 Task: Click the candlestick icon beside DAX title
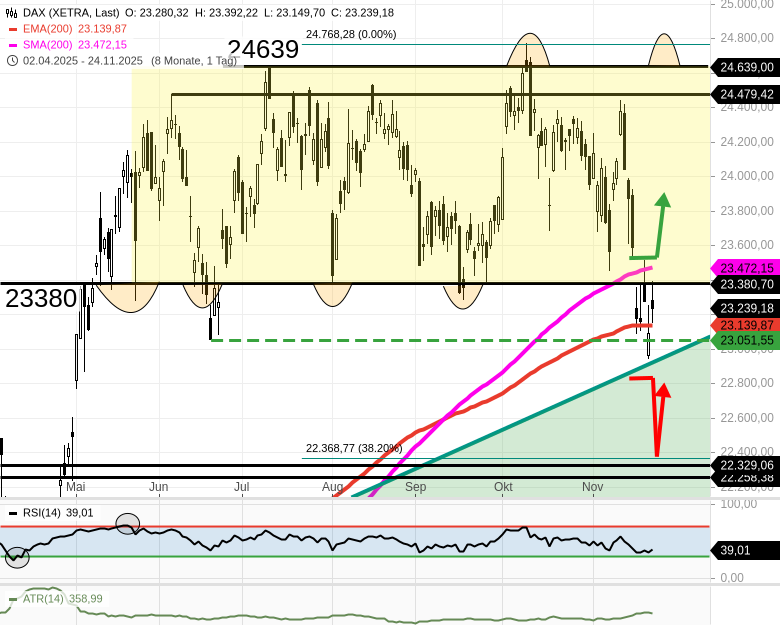tap(13, 13)
